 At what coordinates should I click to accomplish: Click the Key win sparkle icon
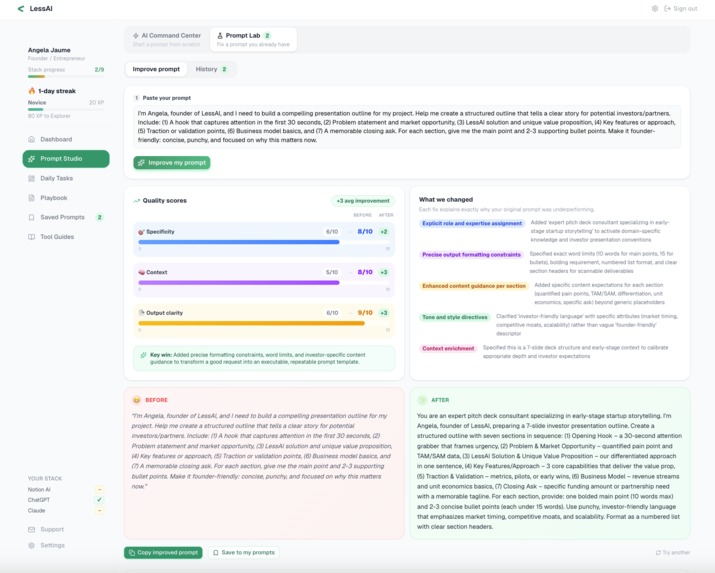[x=143, y=355]
